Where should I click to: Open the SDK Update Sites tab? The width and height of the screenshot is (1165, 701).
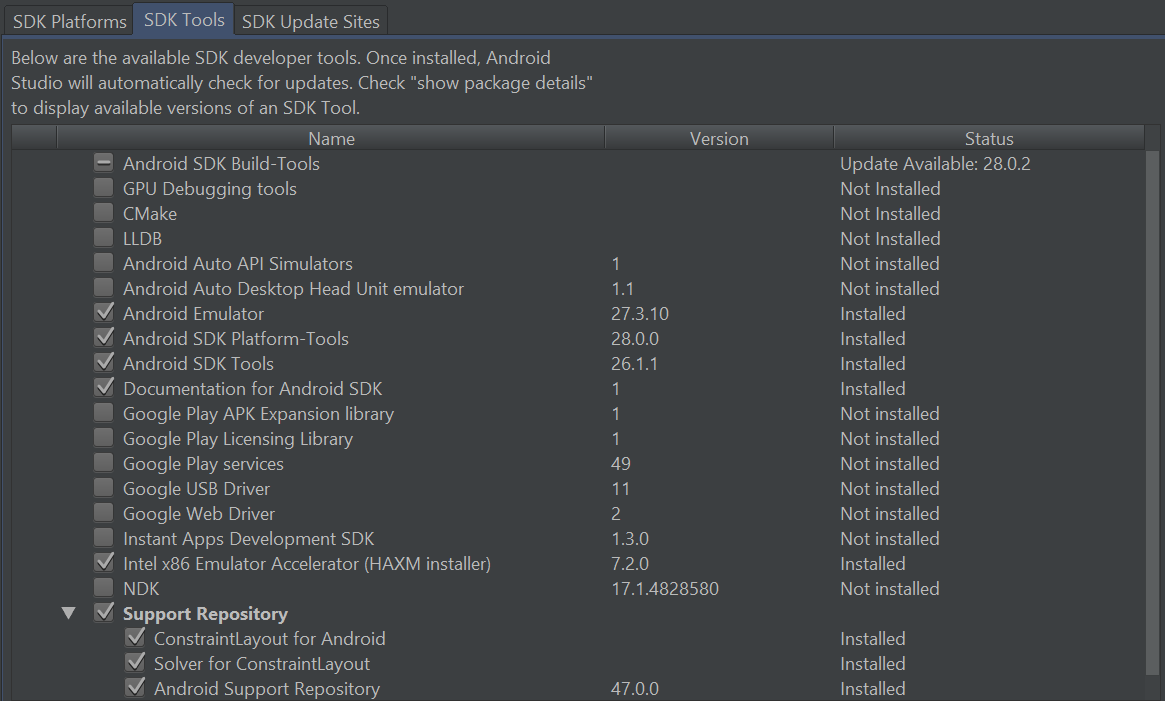click(311, 21)
